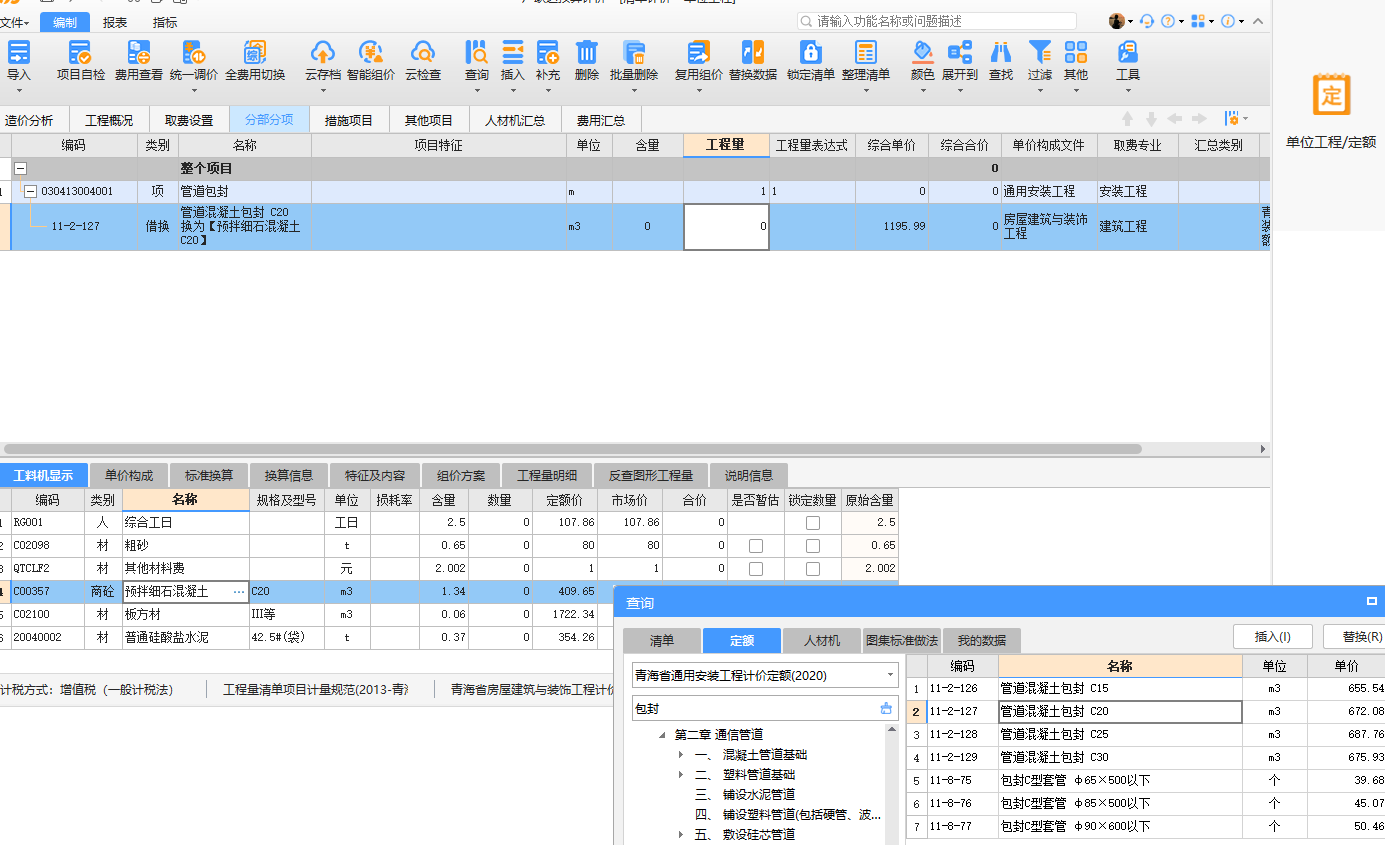Expand 五、敷设硅芯管道 tree node

681,834
